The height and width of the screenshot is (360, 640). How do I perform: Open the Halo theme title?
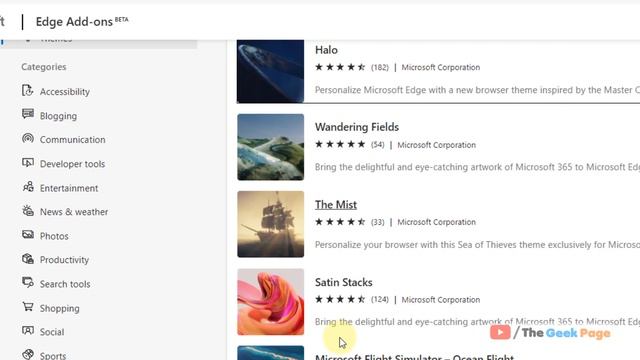tap(326, 50)
